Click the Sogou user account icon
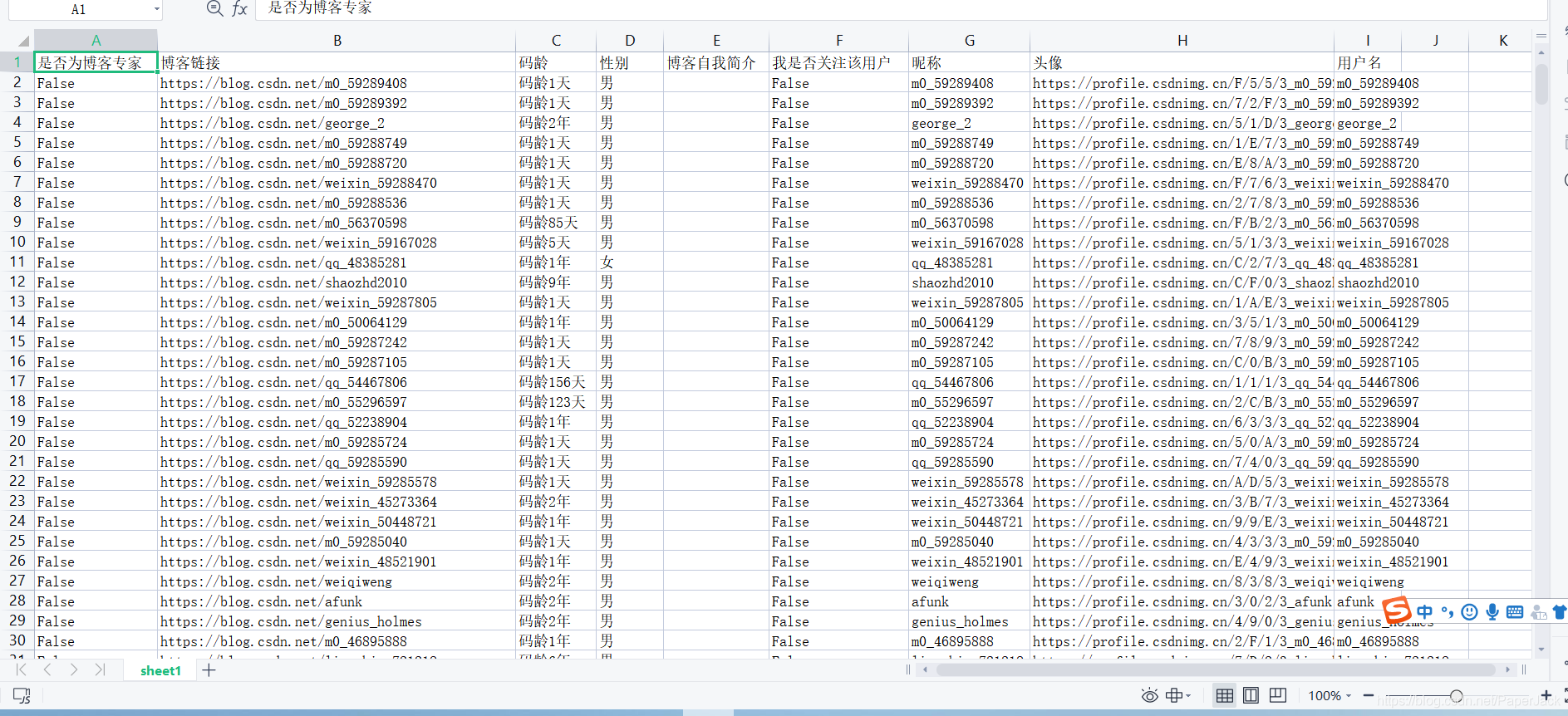This screenshot has width=1568, height=716. click(x=1538, y=612)
